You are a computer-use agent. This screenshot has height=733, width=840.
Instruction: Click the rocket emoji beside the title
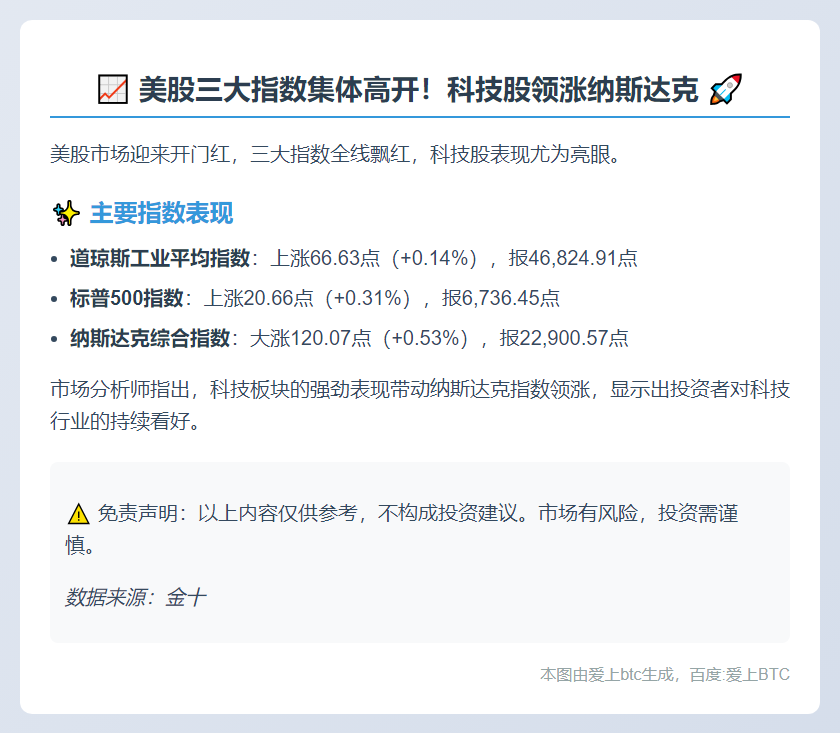(x=727, y=86)
